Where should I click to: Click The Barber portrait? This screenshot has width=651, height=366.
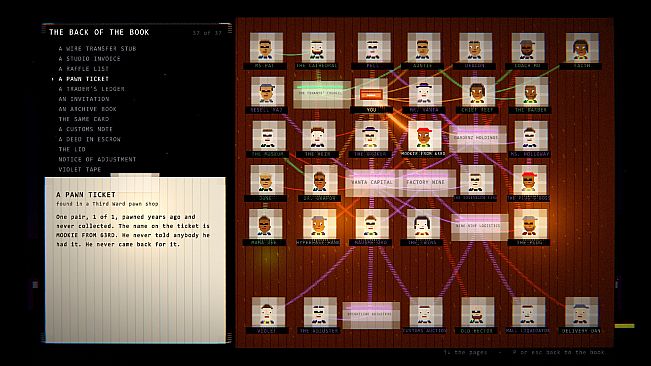coord(531,92)
